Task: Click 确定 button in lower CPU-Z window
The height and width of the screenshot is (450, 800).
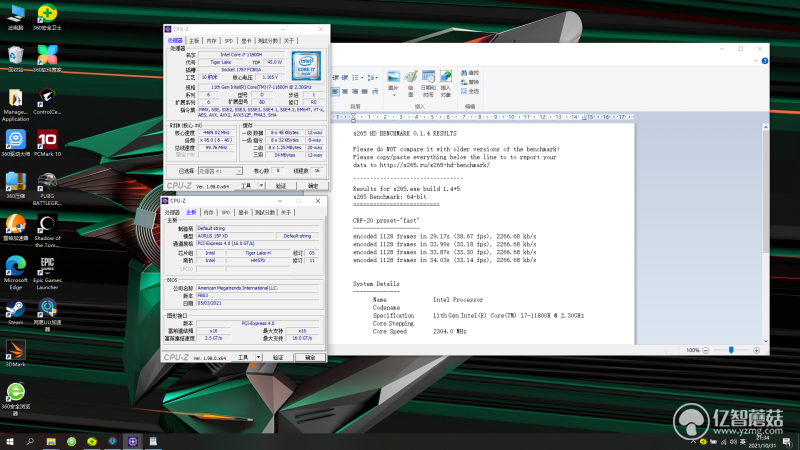Action: tap(310, 358)
